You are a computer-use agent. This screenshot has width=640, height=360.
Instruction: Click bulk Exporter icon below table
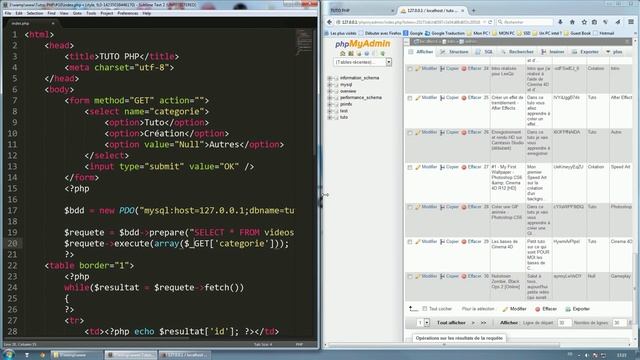click(x=568, y=309)
